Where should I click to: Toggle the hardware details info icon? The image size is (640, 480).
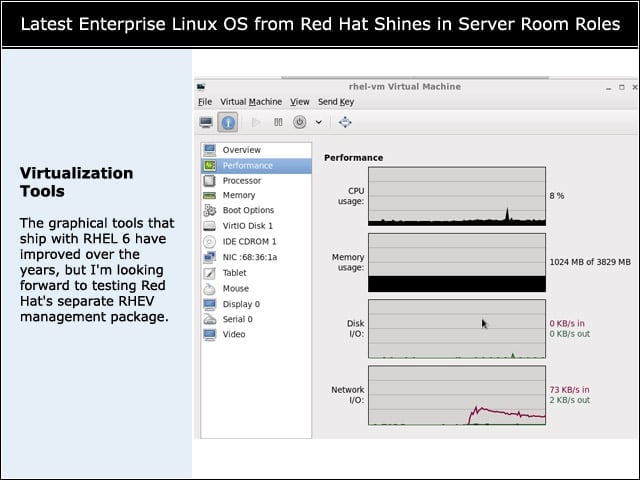point(228,122)
